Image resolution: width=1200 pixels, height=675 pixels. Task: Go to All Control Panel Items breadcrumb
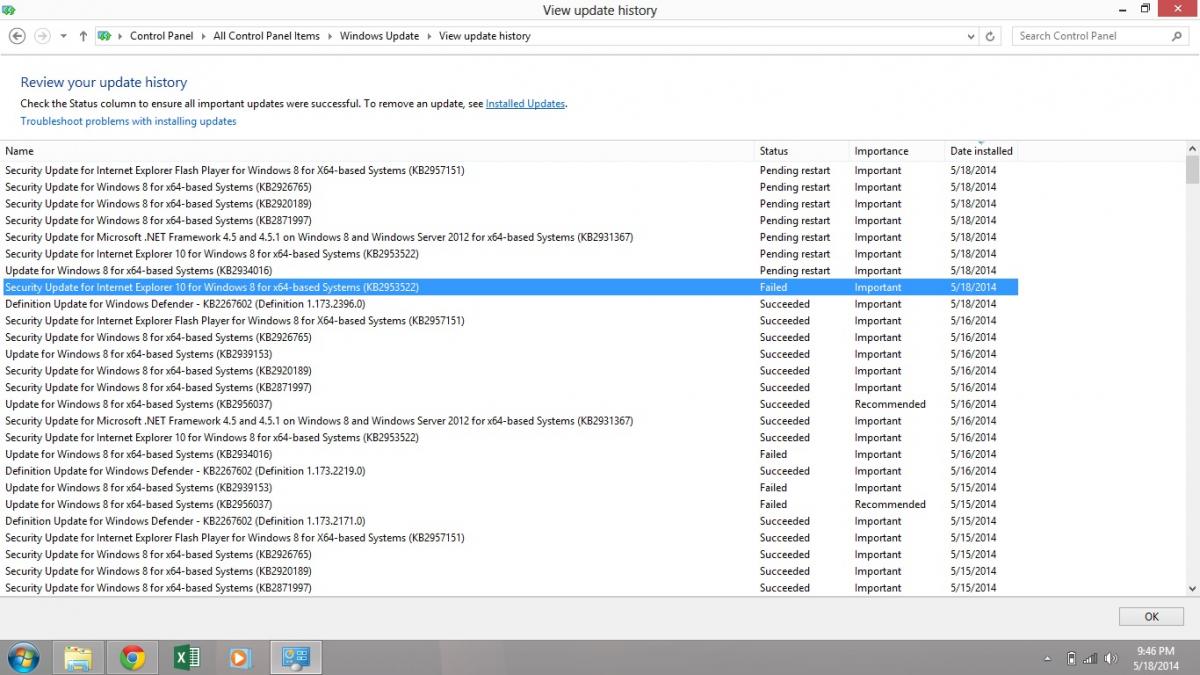[x=266, y=36]
